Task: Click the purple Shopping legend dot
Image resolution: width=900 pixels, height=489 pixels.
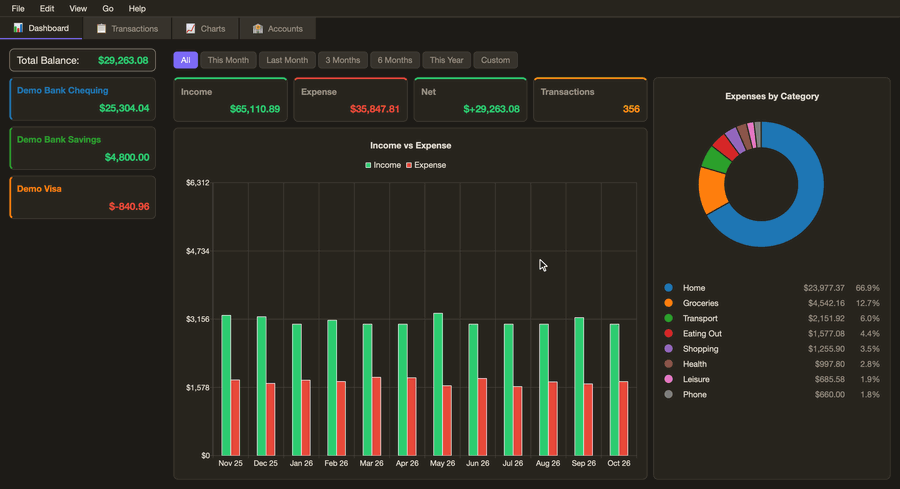Action: tap(668, 348)
